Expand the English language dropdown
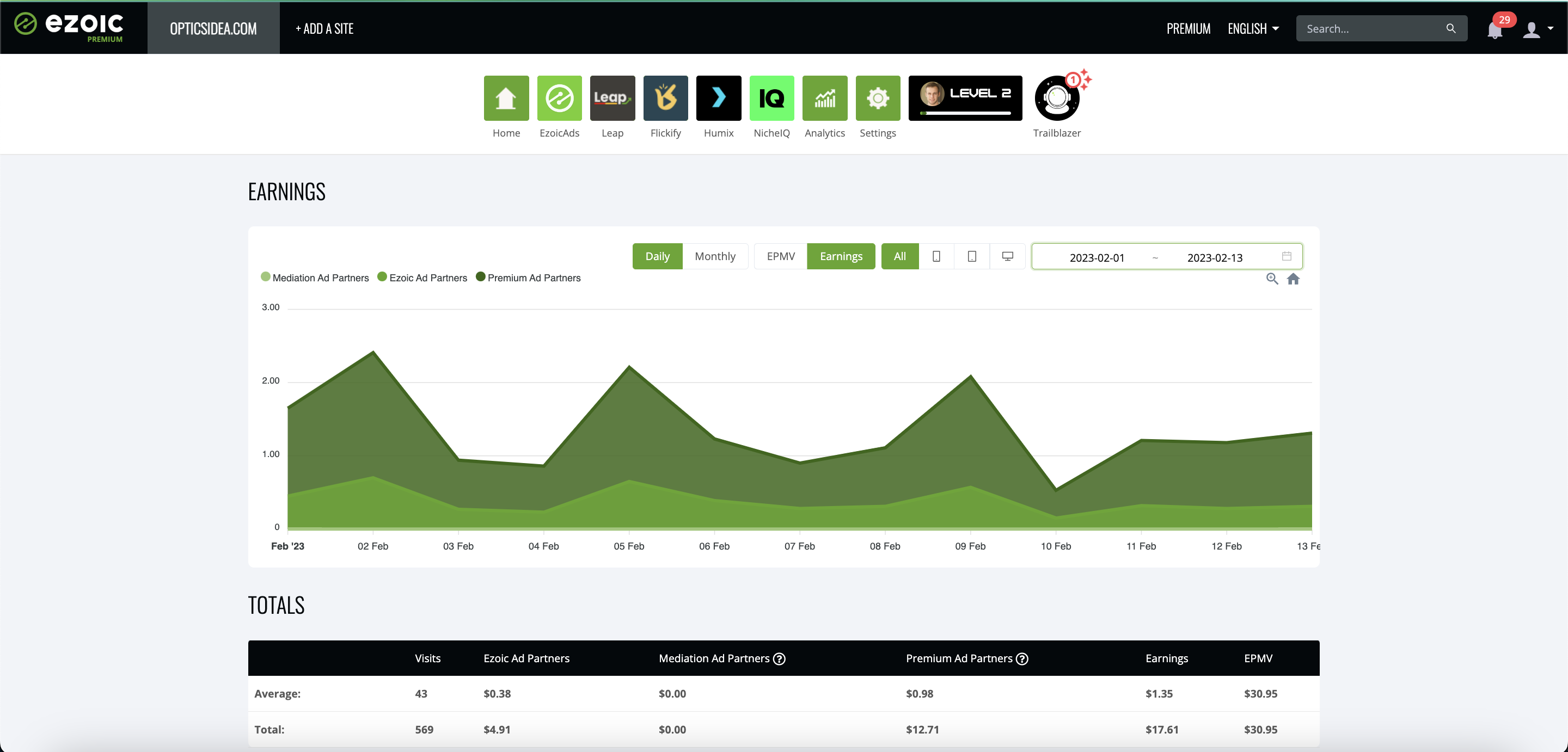Screen dimensions: 1568x752 [1253, 29]
